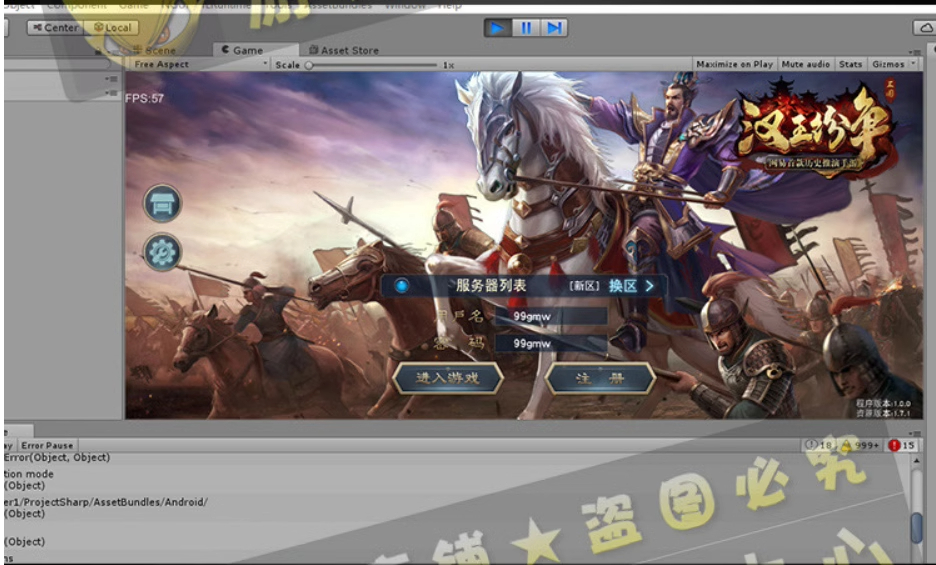Viewport: 936px width, 565px height.
Task: Click the Scale slider handle
Action: [x=309, y=65]
